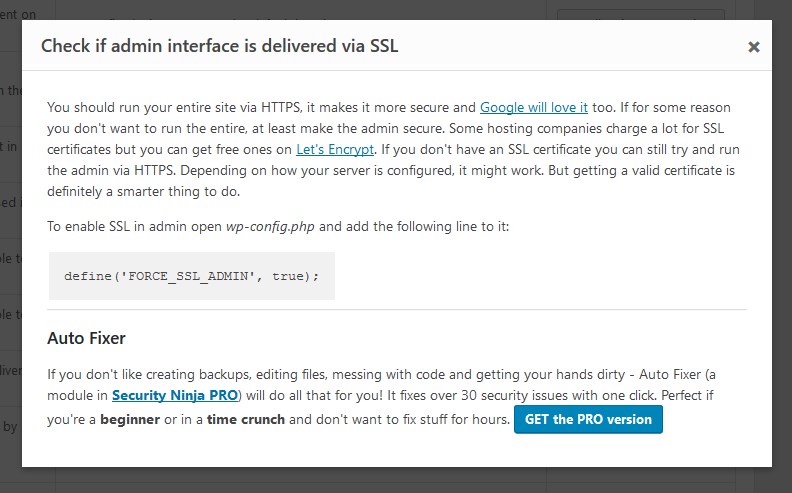The height and width of the screenshot is (493, 792).
Task: Click the dimmed "liver" background text
Action: pos(10,370)
